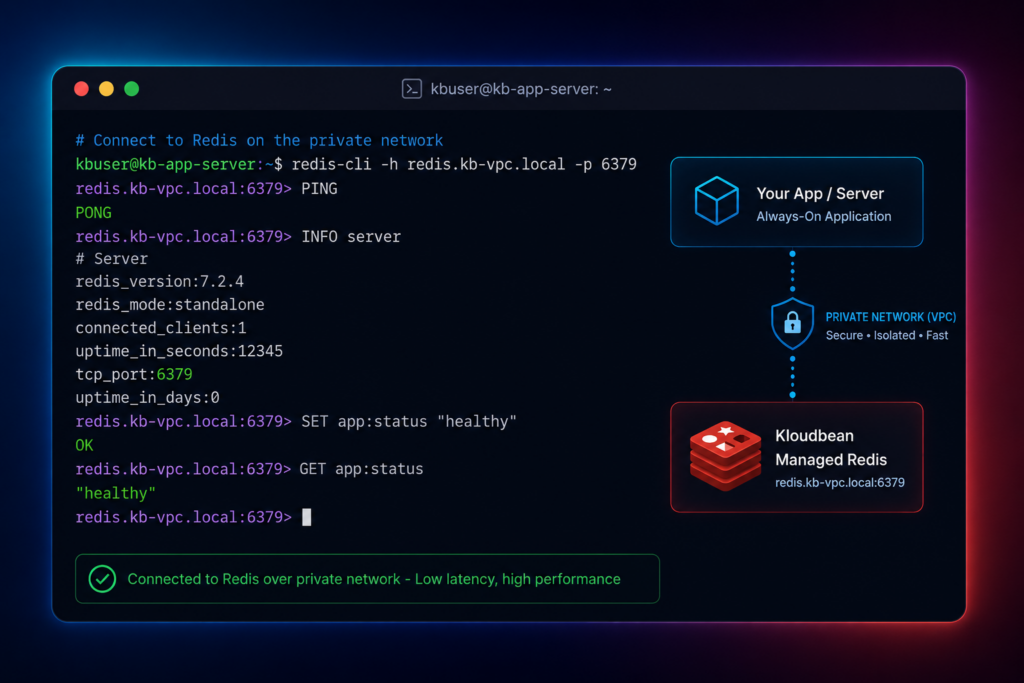
Task: Click the red close window button
Action: tap(82, 89)
